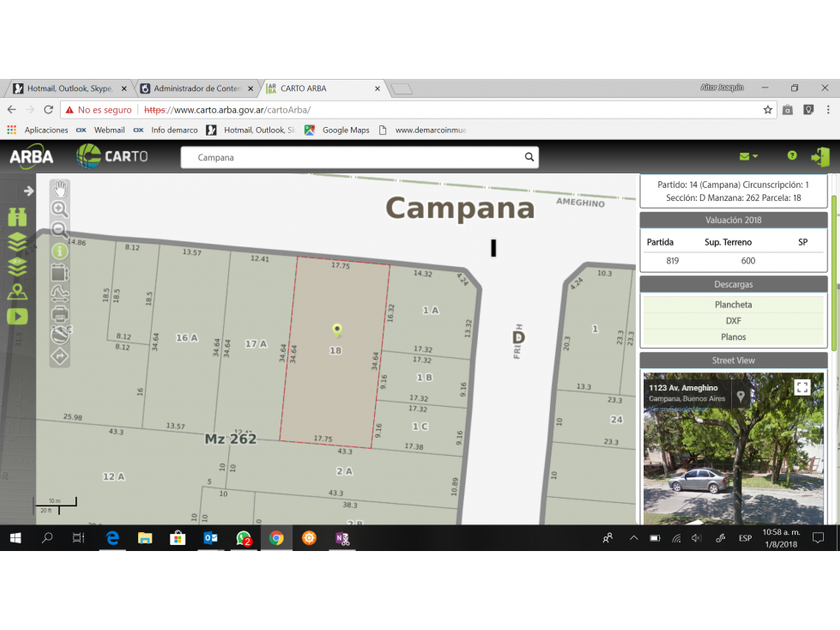Select the area measurement tool
The width and height of the screenshot is (840, 630).
(x=60, y=272)
